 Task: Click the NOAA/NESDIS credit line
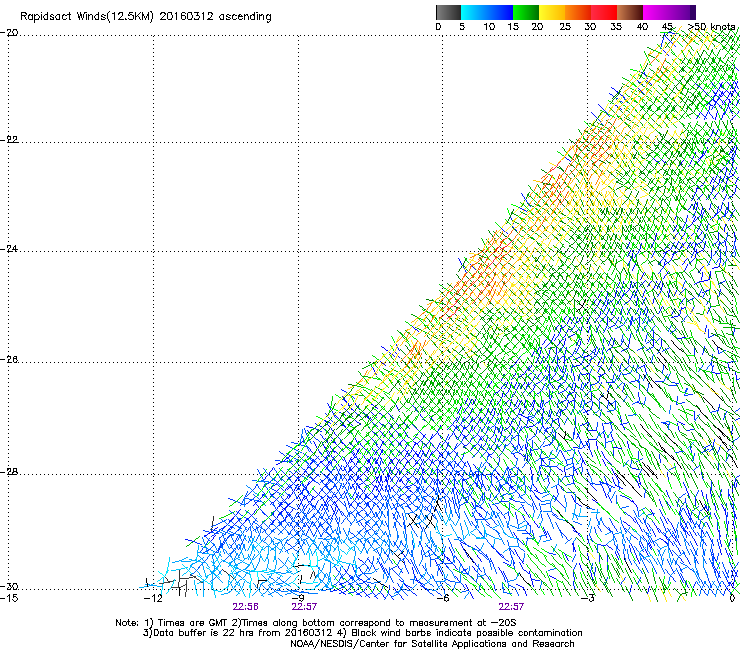click(x=432, y=644)
